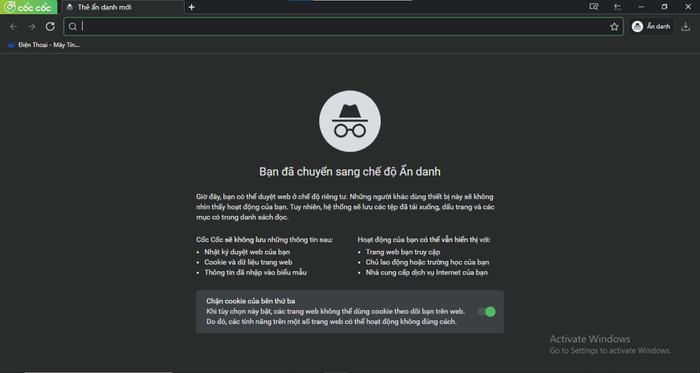Bookmark this page with the star icon
This screenshot has width=700, height=373.
(614, 27)
